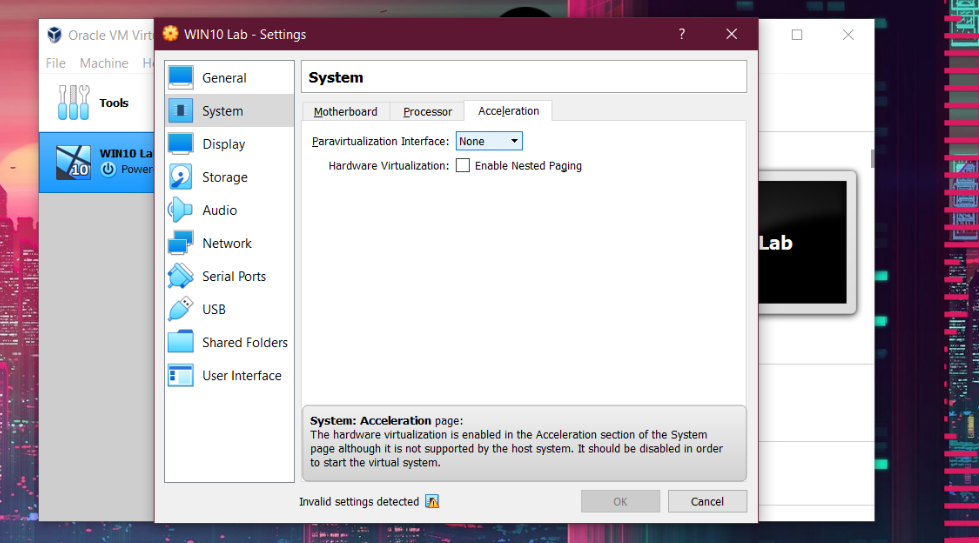
Task: Click the help question mark button
Action: coord(682,34)
